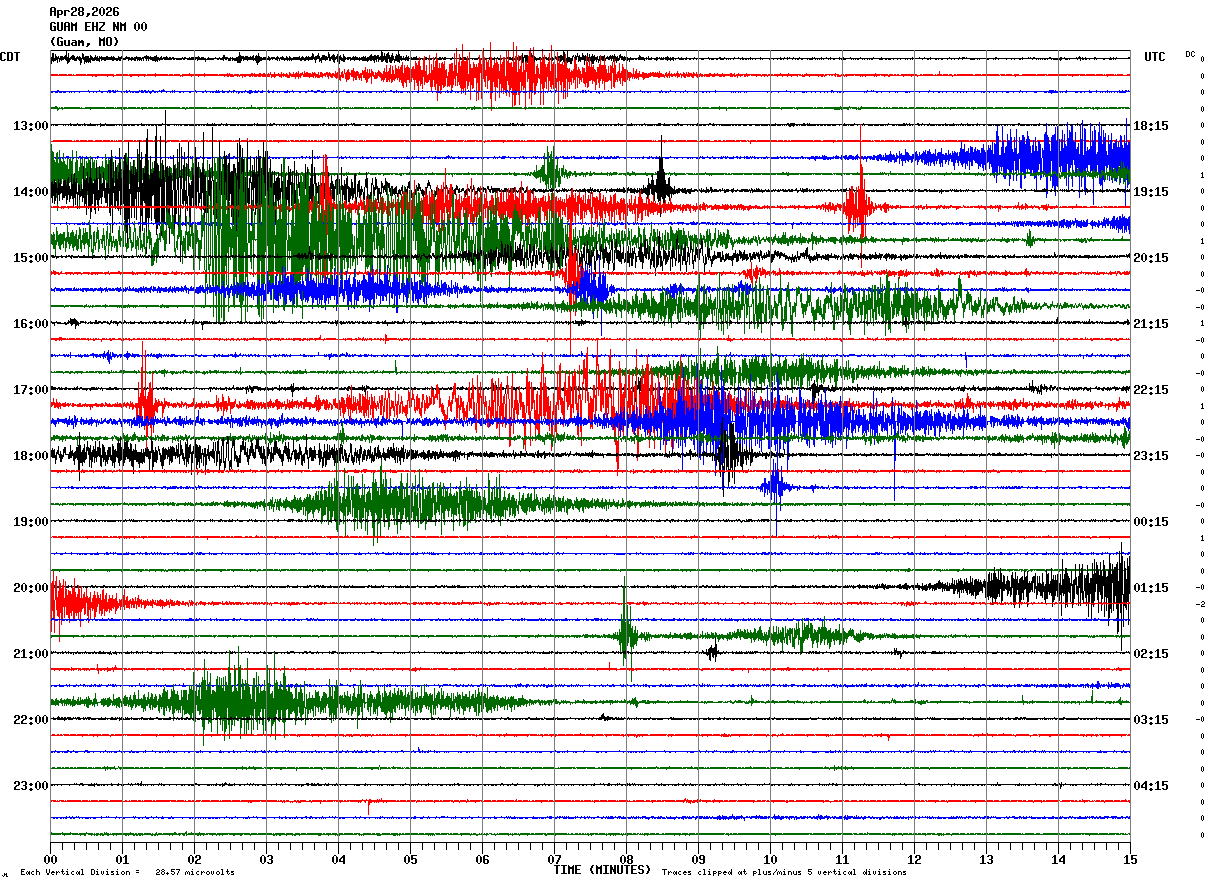Screen dimensions: 1210x886
Task: Click the 00:15 UTC time label
Action: (1151, 522)
